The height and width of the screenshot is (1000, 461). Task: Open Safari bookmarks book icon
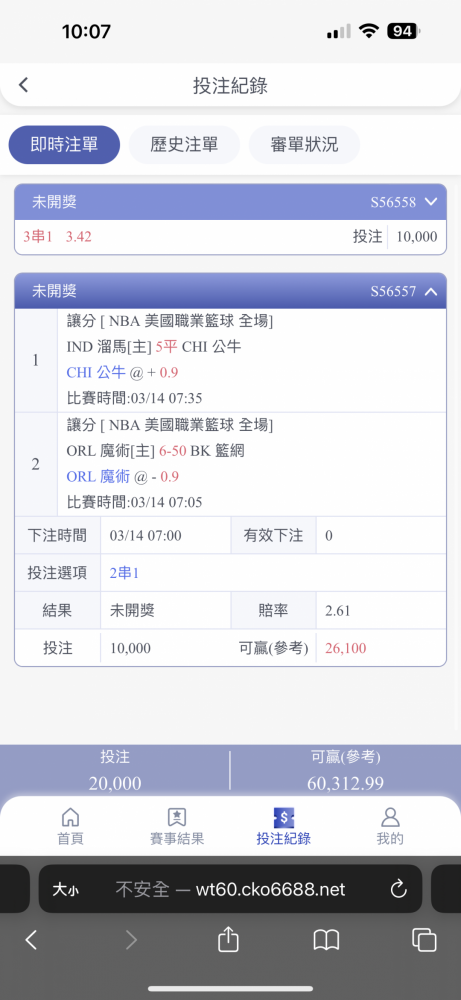pyautogui.click(x=326, y=939)
